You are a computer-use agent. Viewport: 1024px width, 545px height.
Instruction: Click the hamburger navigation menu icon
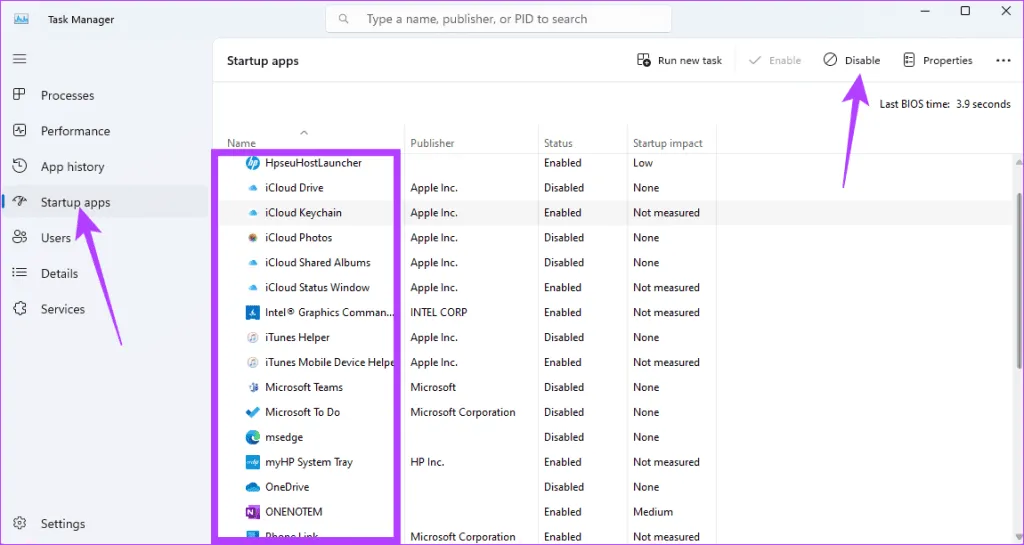19,59
